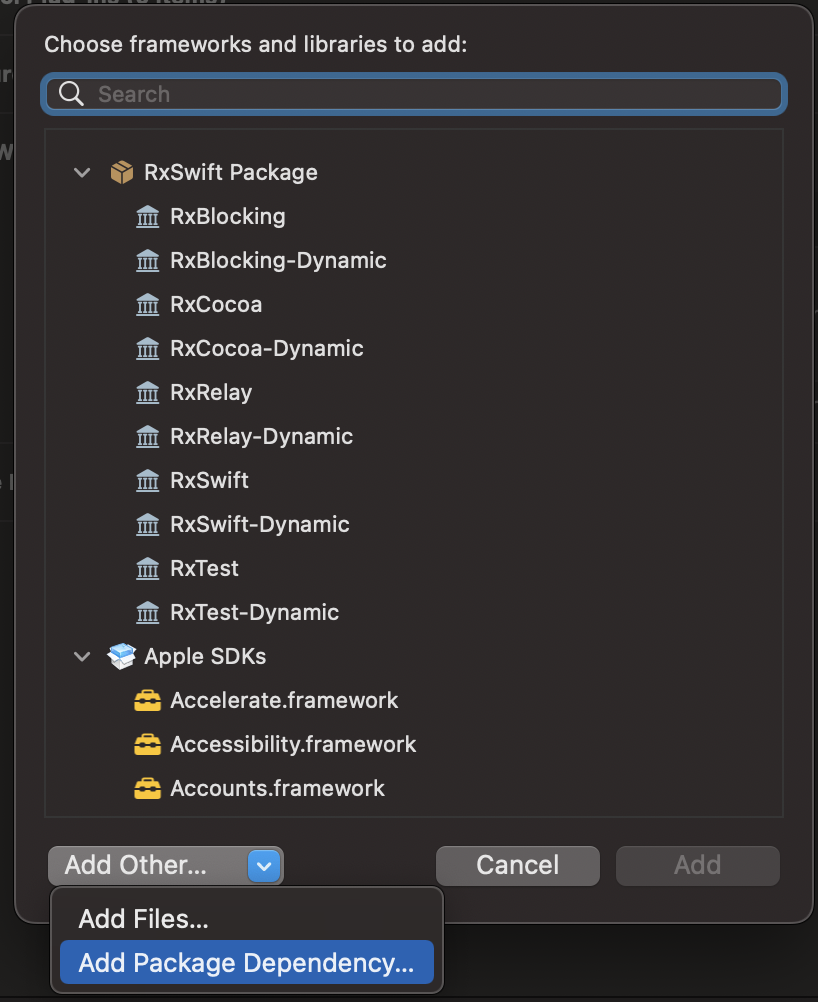Select the RxBlocking library row

(x=414, y=217)
